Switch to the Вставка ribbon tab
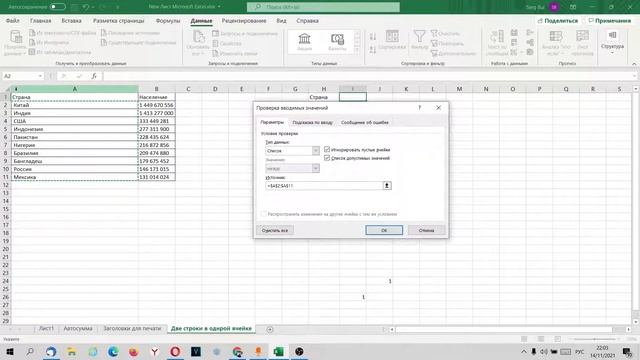640x360 pixels. [71, 20]
